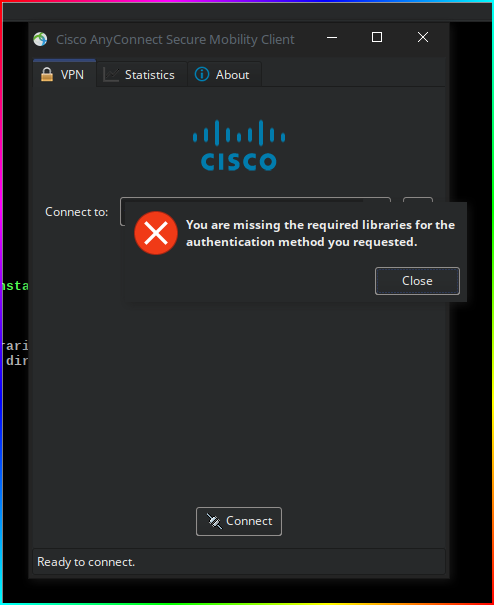Click the missing libraries error message text
The image size is (494, 605).
pos(320,233)
